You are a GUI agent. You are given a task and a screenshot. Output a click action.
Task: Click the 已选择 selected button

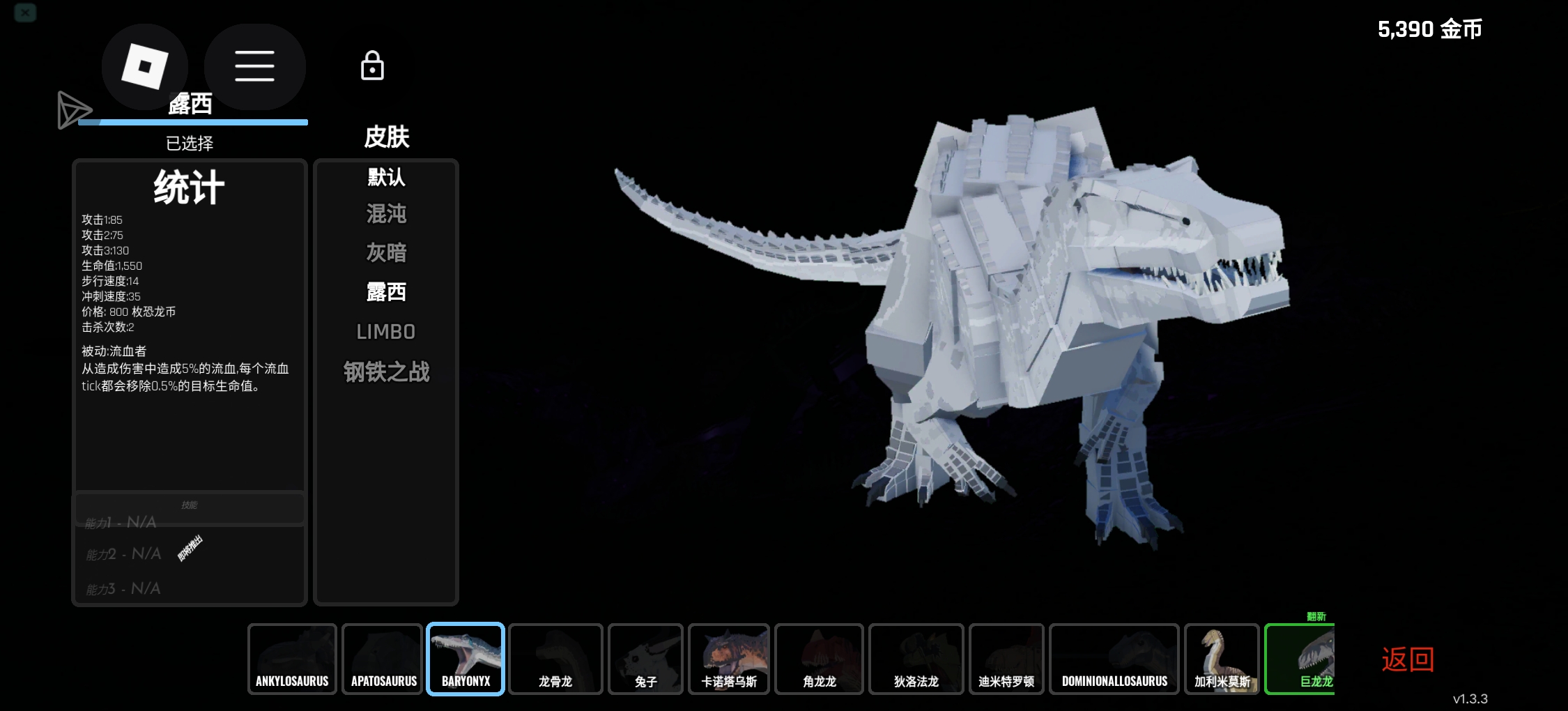pyautogui.click(x=190, y=144)
